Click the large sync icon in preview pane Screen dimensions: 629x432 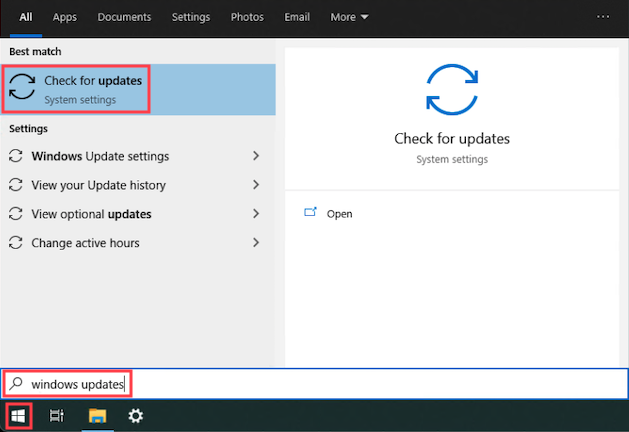[452, 89]
